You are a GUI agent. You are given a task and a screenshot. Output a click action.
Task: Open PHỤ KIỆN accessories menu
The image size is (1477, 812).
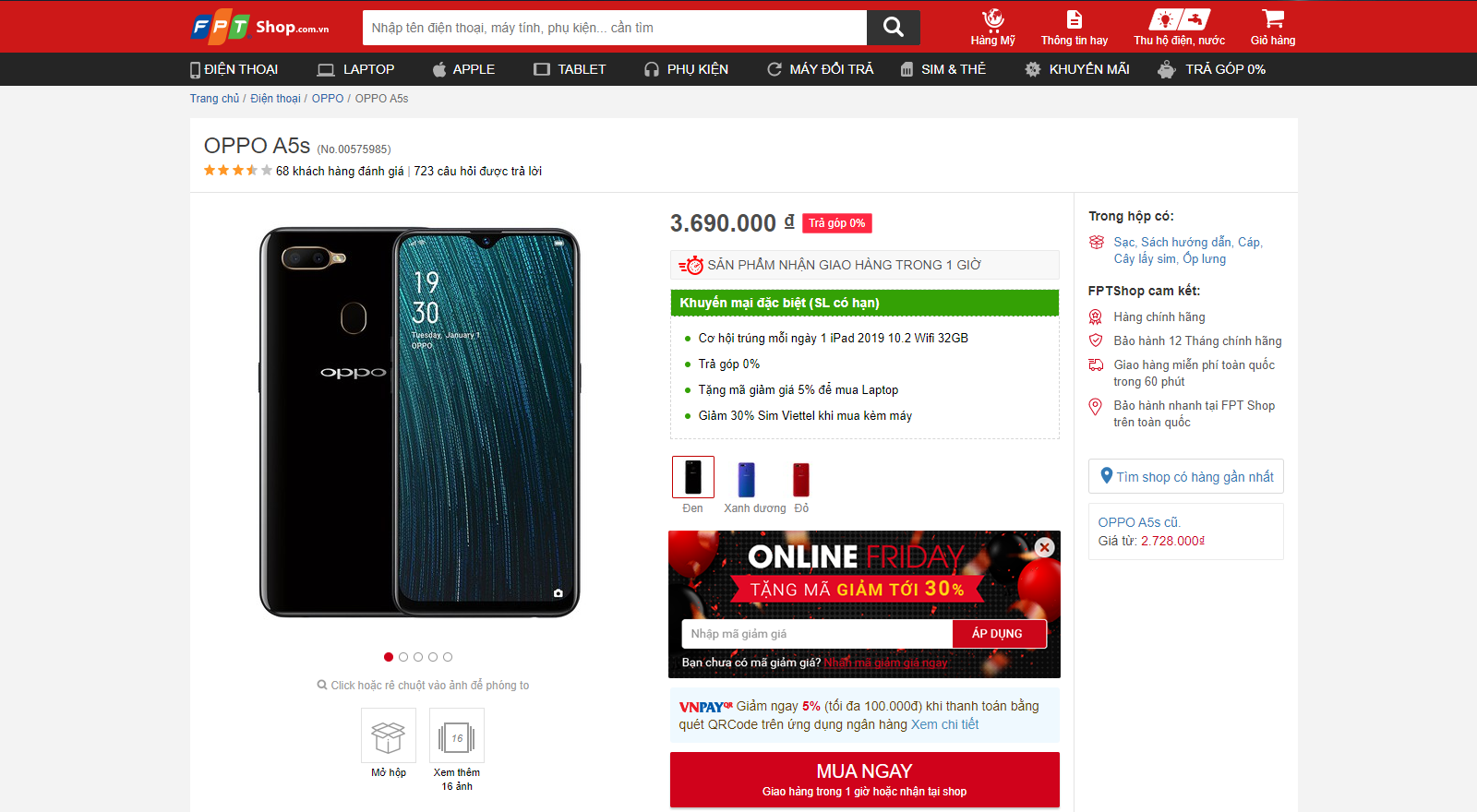coord(686,69)
